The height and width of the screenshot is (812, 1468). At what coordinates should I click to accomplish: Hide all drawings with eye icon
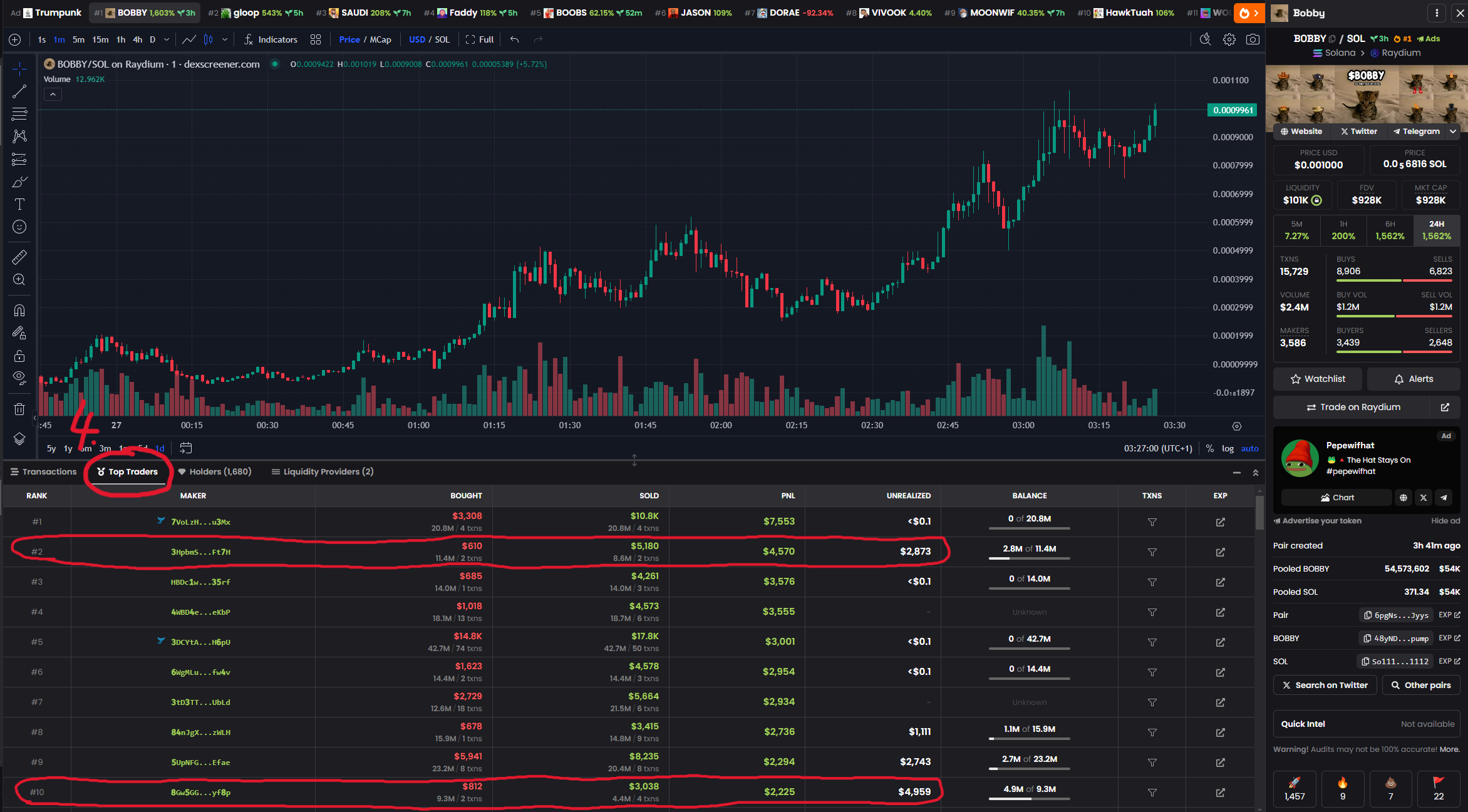19,378
